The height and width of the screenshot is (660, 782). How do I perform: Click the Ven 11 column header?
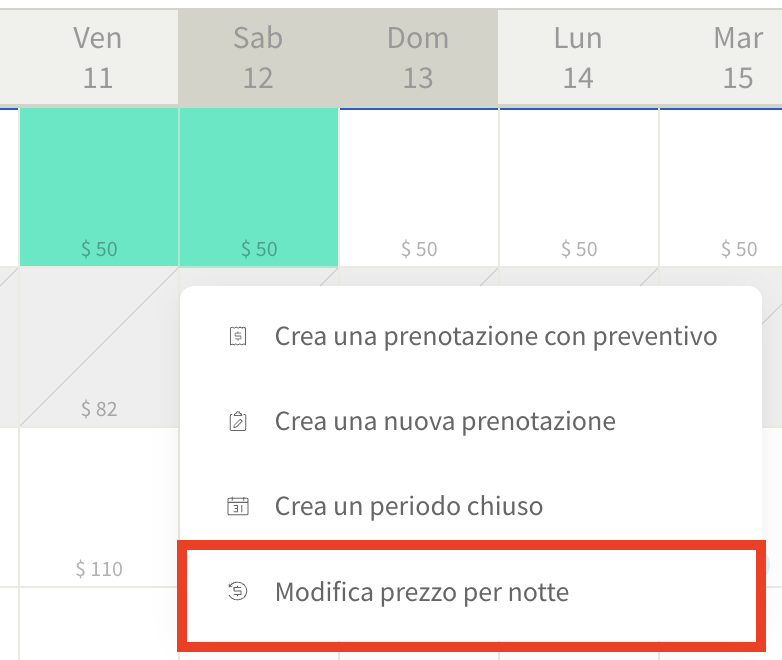tap(98, 57)
